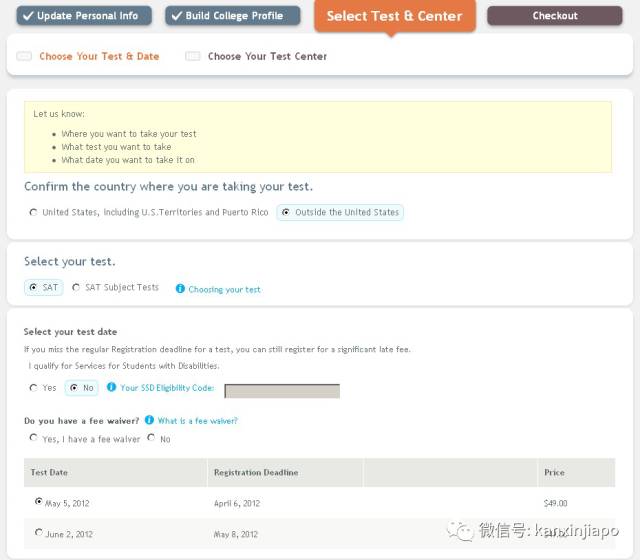Select United States including territories radio

(34, 213)
